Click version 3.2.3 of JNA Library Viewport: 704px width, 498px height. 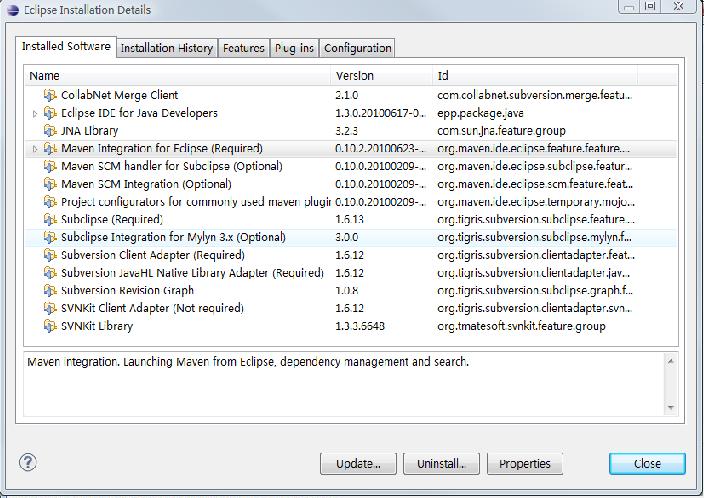pyautogui.click(x=347, y=131)
